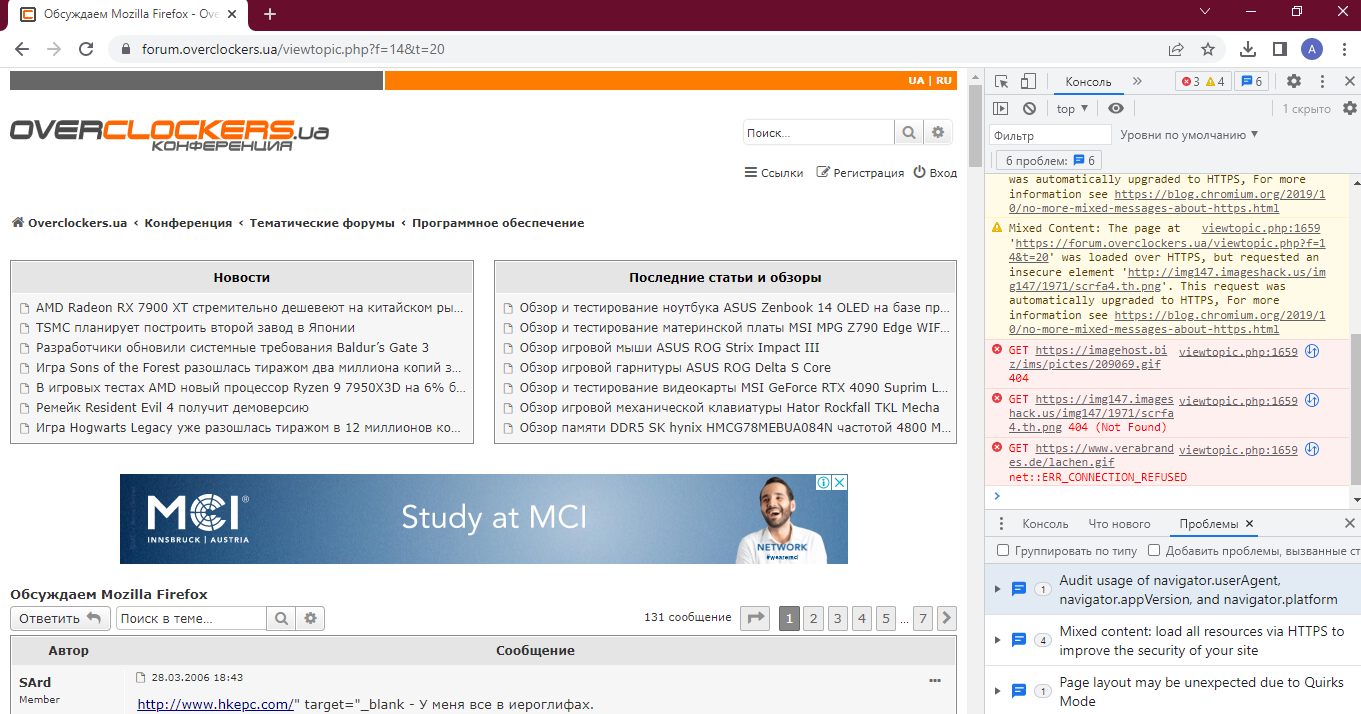The width and height of the screenshot is (1361, 714).
Task: Switch to the Консоль tab in top panel
Action: click(1088, 82)
